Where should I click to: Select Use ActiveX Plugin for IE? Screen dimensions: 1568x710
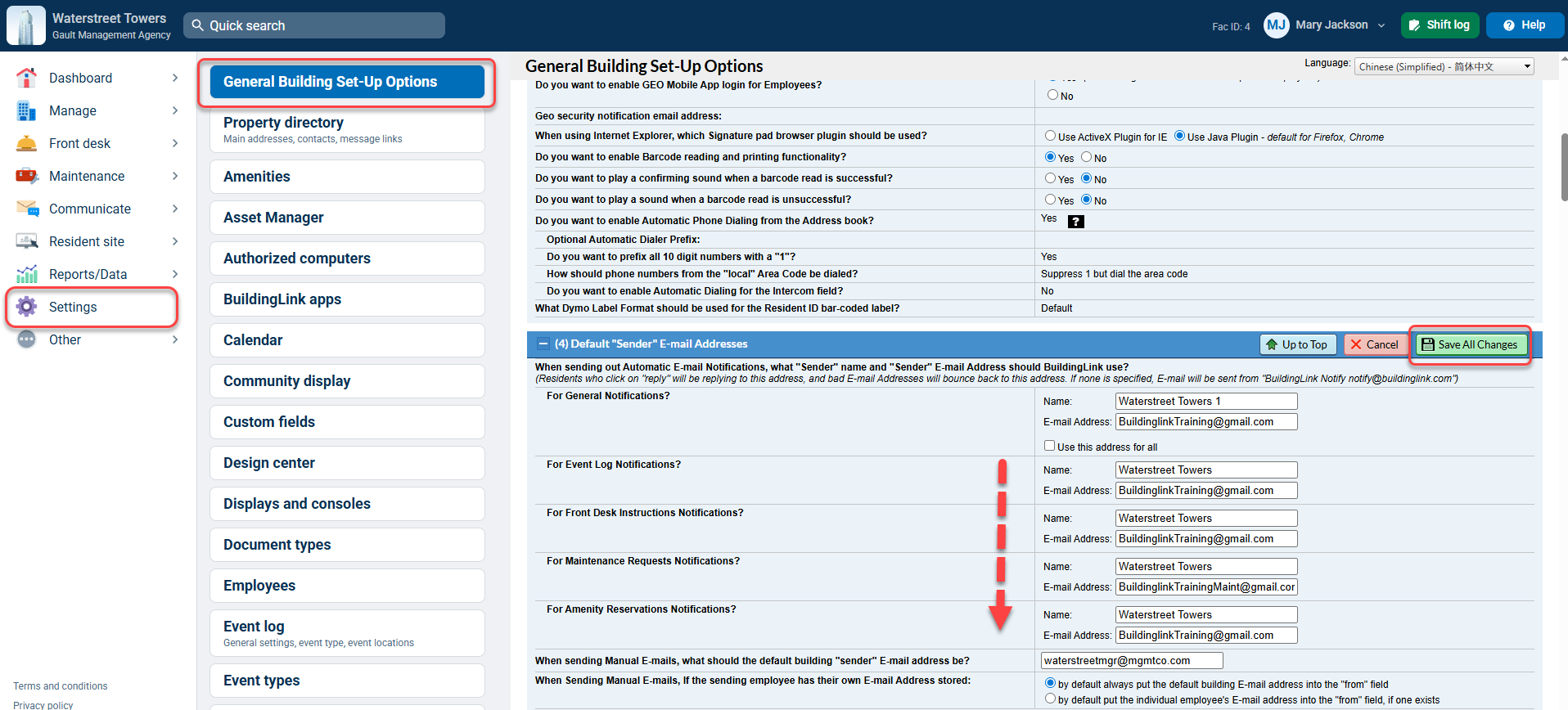point(1050,136)
